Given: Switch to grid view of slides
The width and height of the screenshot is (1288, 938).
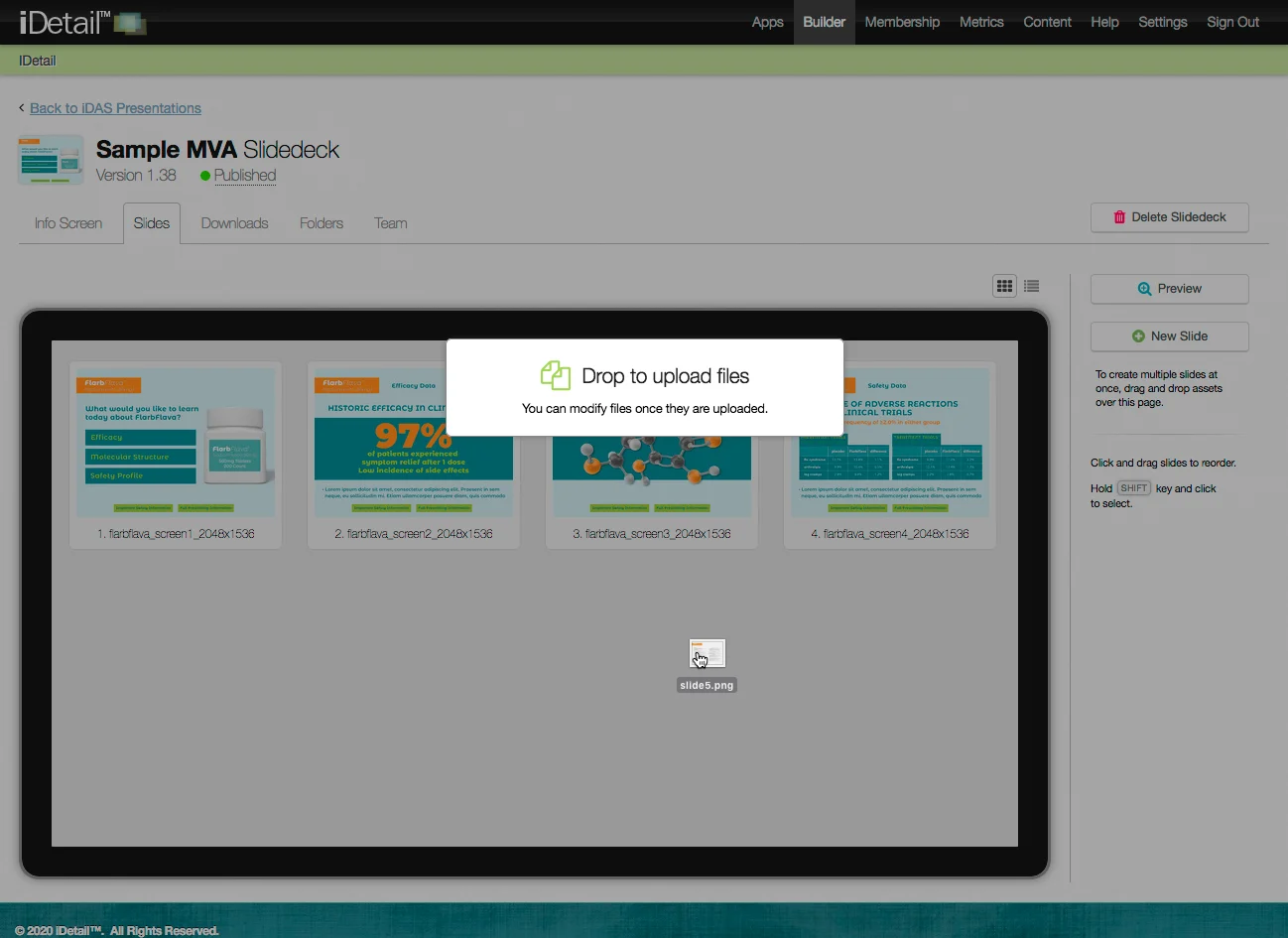Looking at the screenshot, I should (1004, 286).
